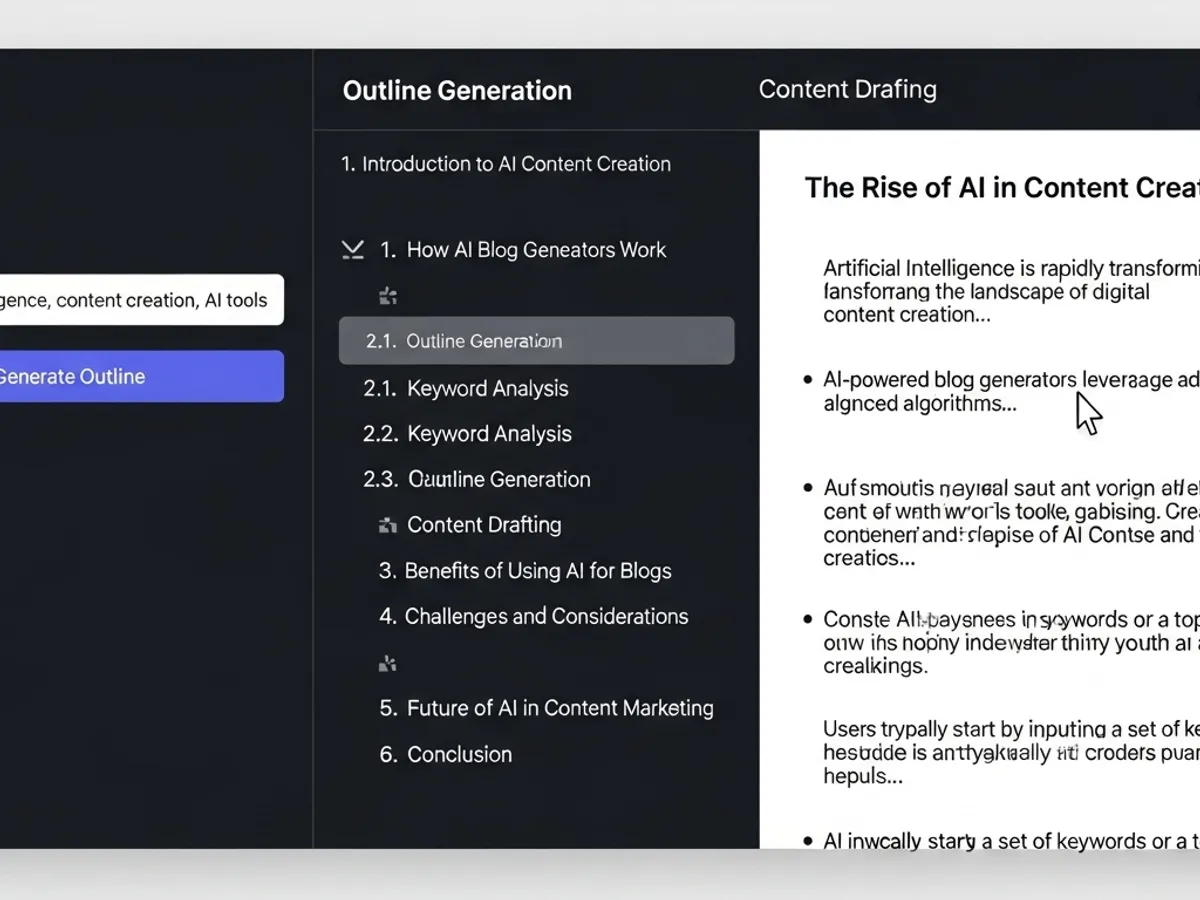Switch to the Outline Generation header tab
The width and height of the screenshot is (1200, 900).
pos(457,90)
